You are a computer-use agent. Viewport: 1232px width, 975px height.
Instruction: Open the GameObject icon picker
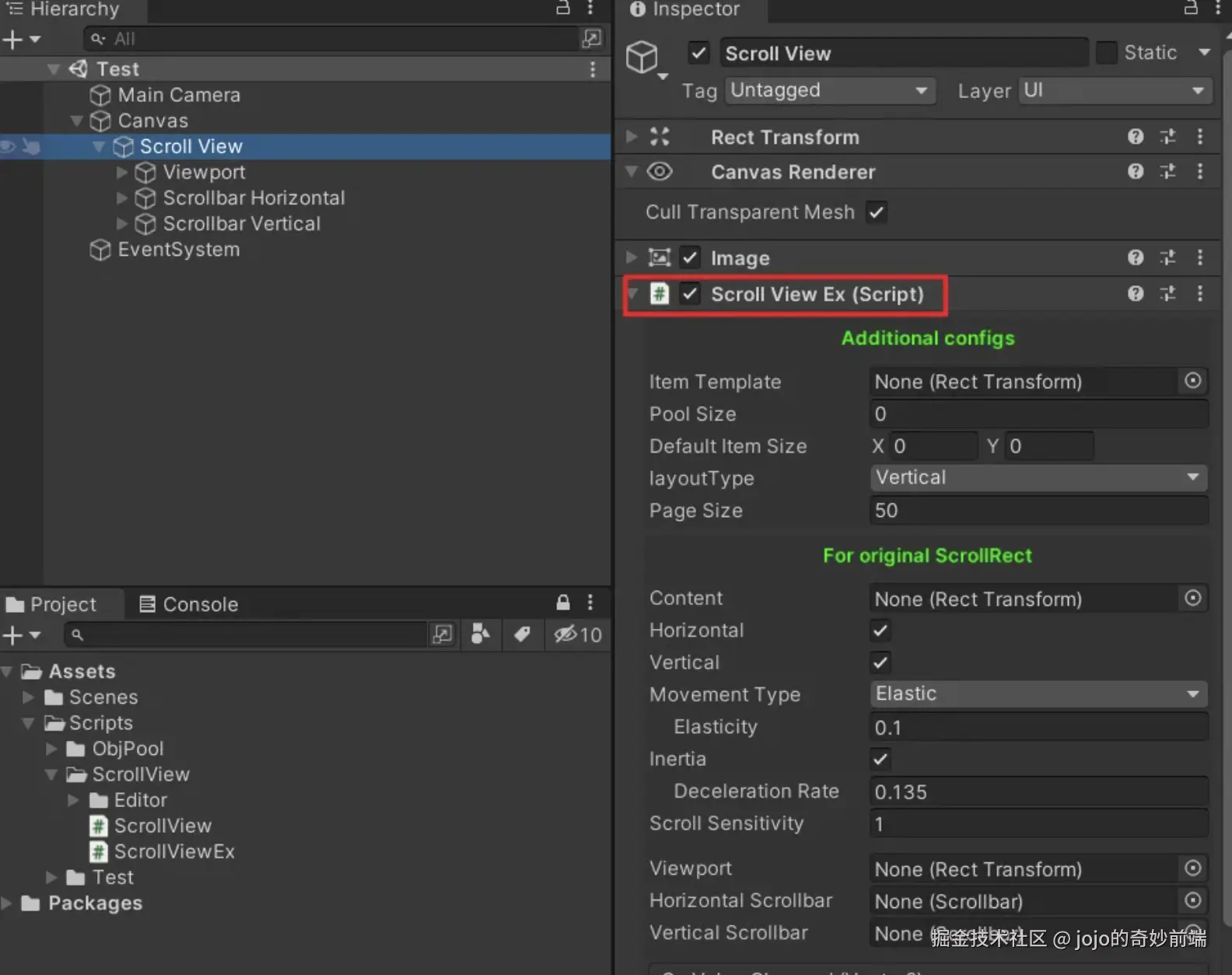point(646,59)
